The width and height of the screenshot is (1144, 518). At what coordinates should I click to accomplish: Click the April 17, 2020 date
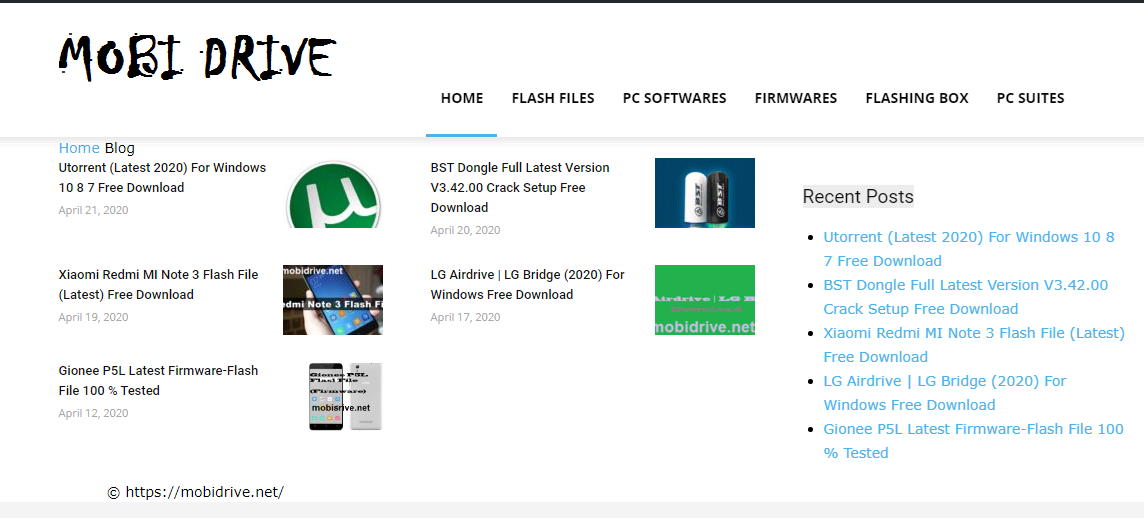pos(465,317)
